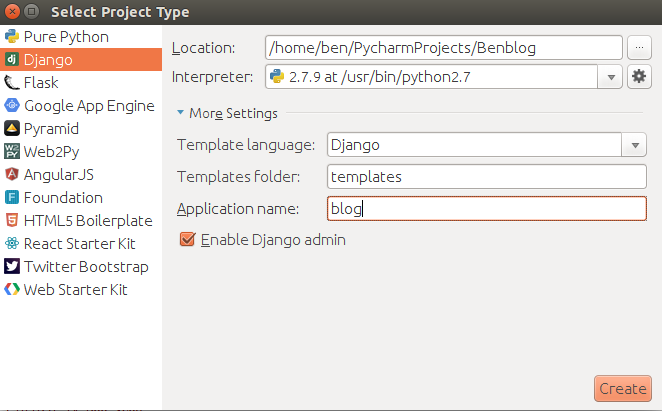Click the Web Starter Kit icon

12,289
